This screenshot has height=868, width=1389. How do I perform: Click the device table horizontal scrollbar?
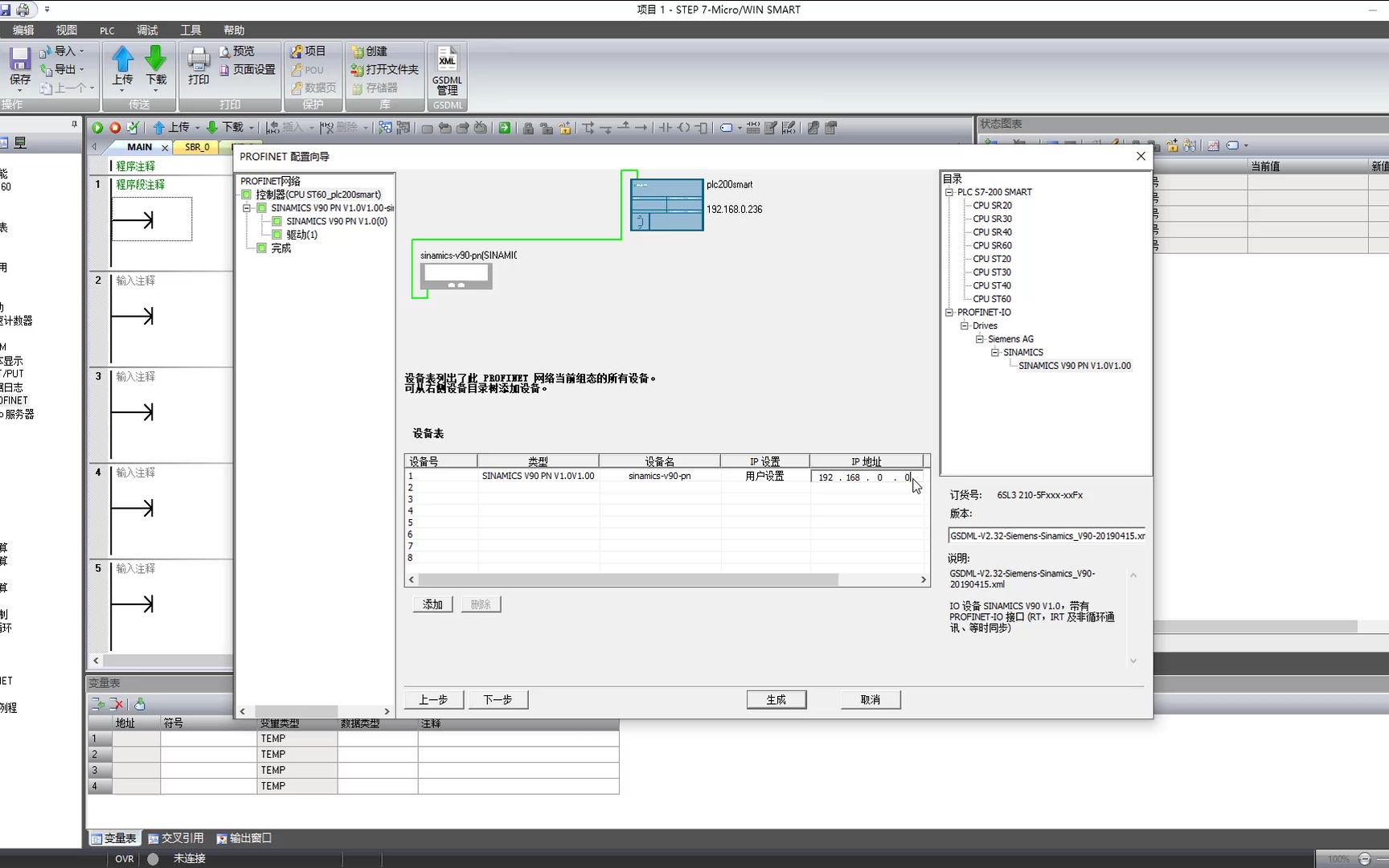[627, 579]
